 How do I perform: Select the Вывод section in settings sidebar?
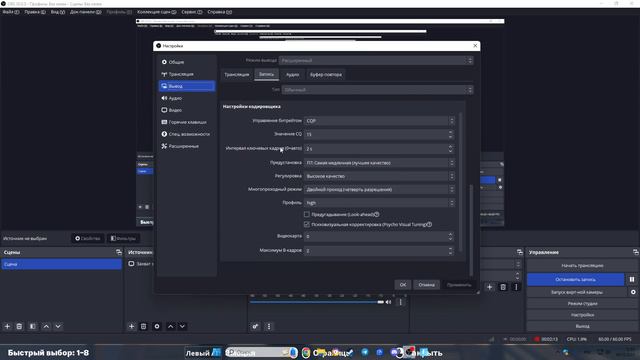point(187,86)
